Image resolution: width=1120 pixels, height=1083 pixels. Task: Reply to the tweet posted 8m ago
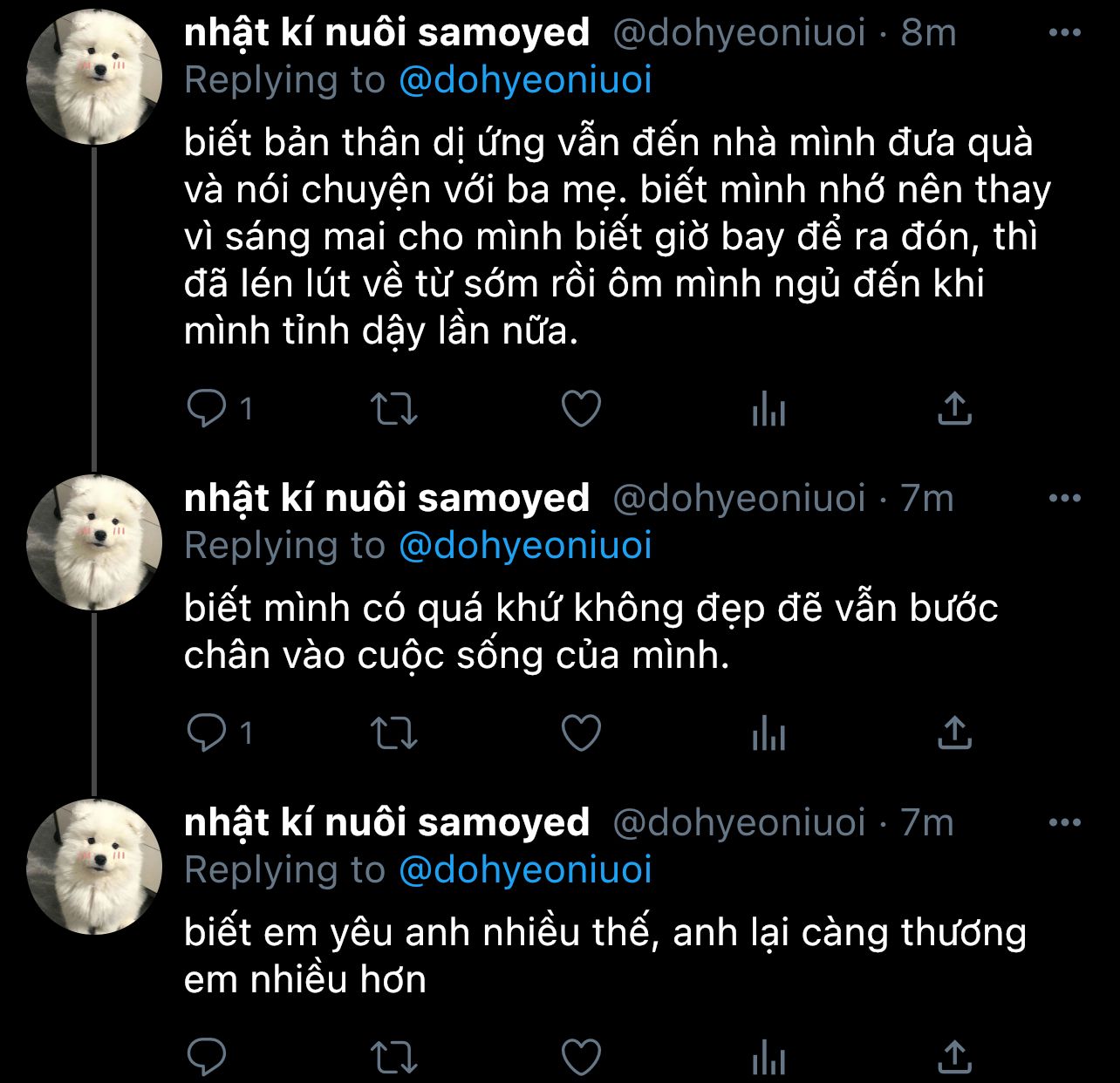click(207, 408)
